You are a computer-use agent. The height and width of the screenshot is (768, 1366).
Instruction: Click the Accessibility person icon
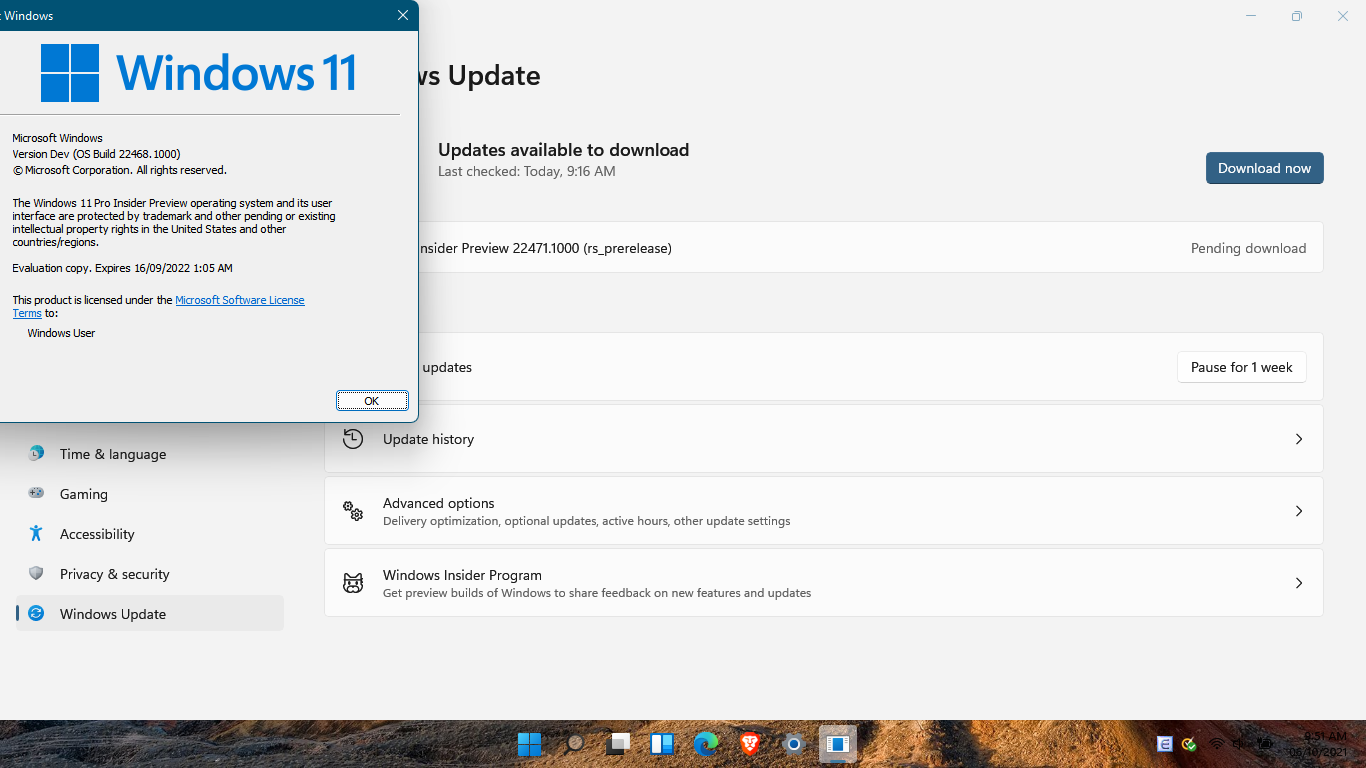[36, 533]
